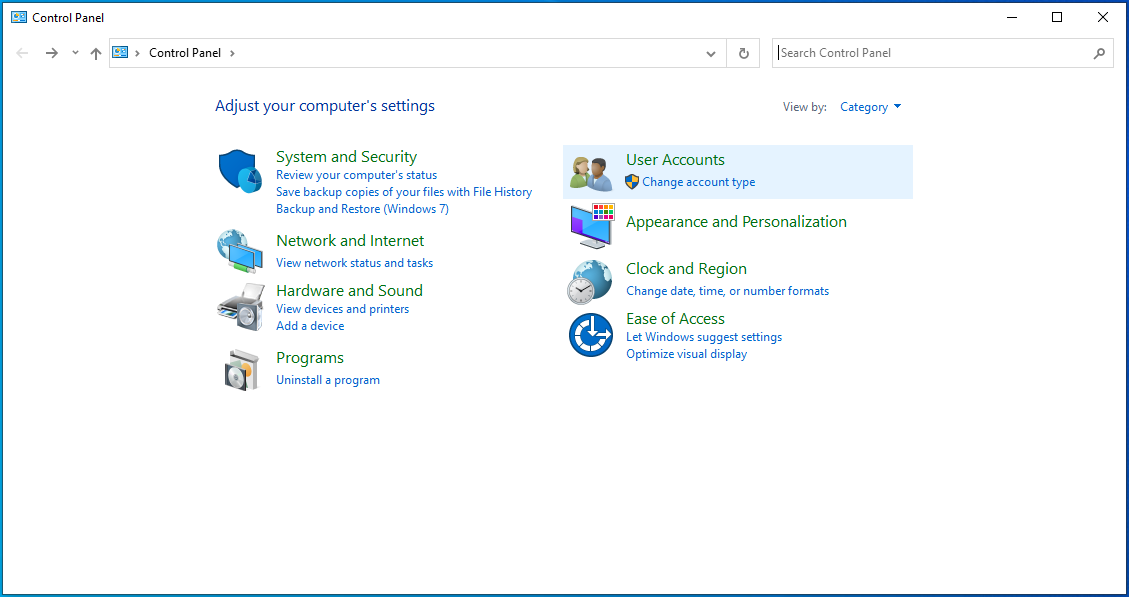Expand the recent locations arrow
Viewport: 1129px width, 597px height.
(75, 53)
